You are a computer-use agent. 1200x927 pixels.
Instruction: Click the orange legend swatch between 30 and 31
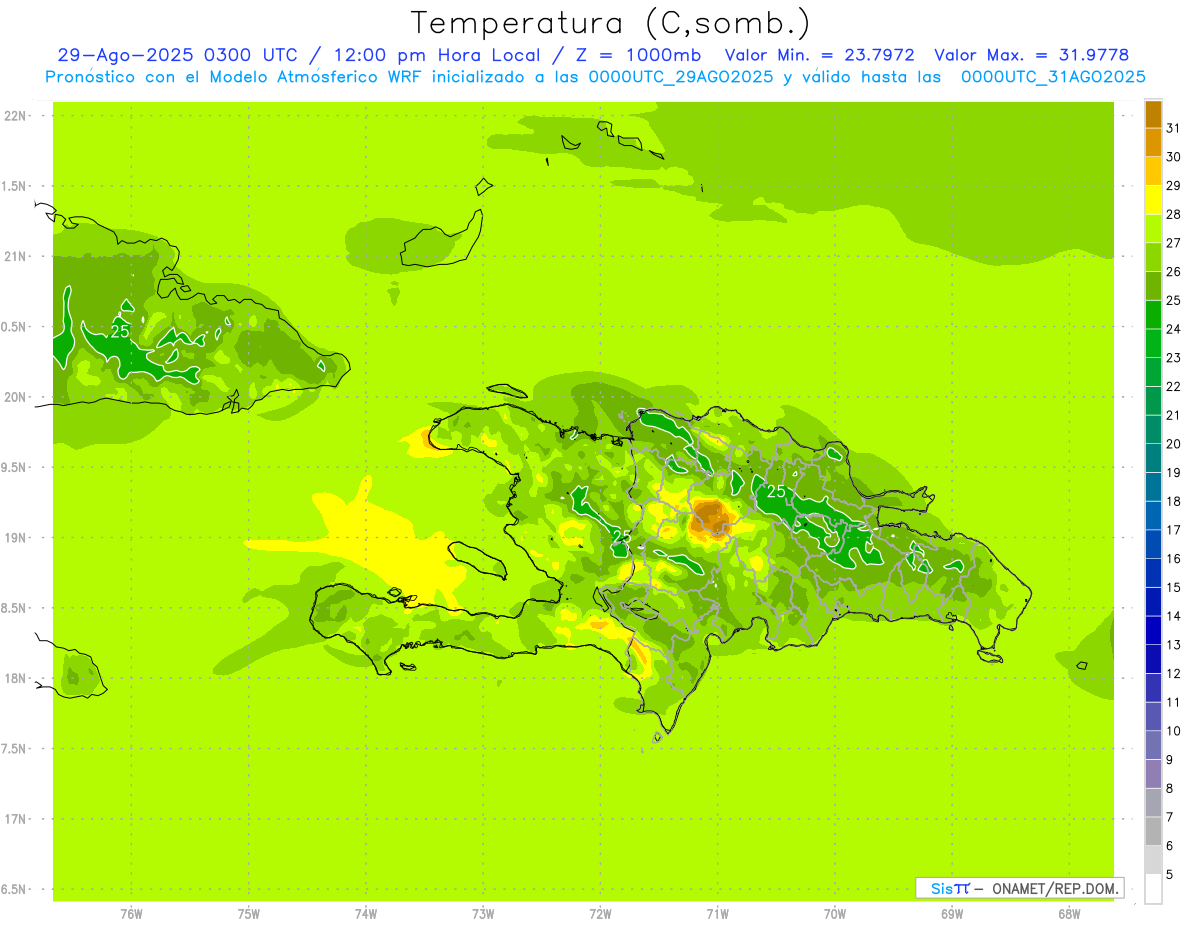[x=1153, y=142]
